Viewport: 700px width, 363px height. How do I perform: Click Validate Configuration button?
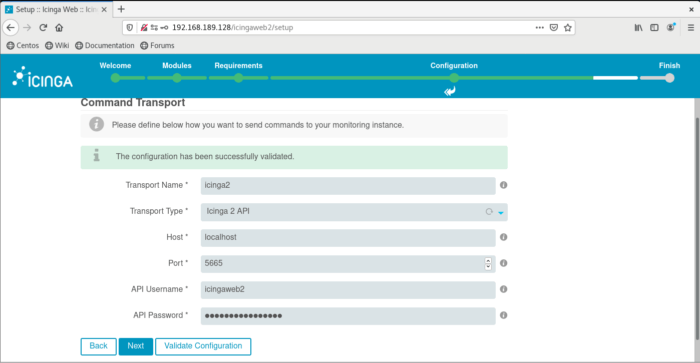click(203, 346)
